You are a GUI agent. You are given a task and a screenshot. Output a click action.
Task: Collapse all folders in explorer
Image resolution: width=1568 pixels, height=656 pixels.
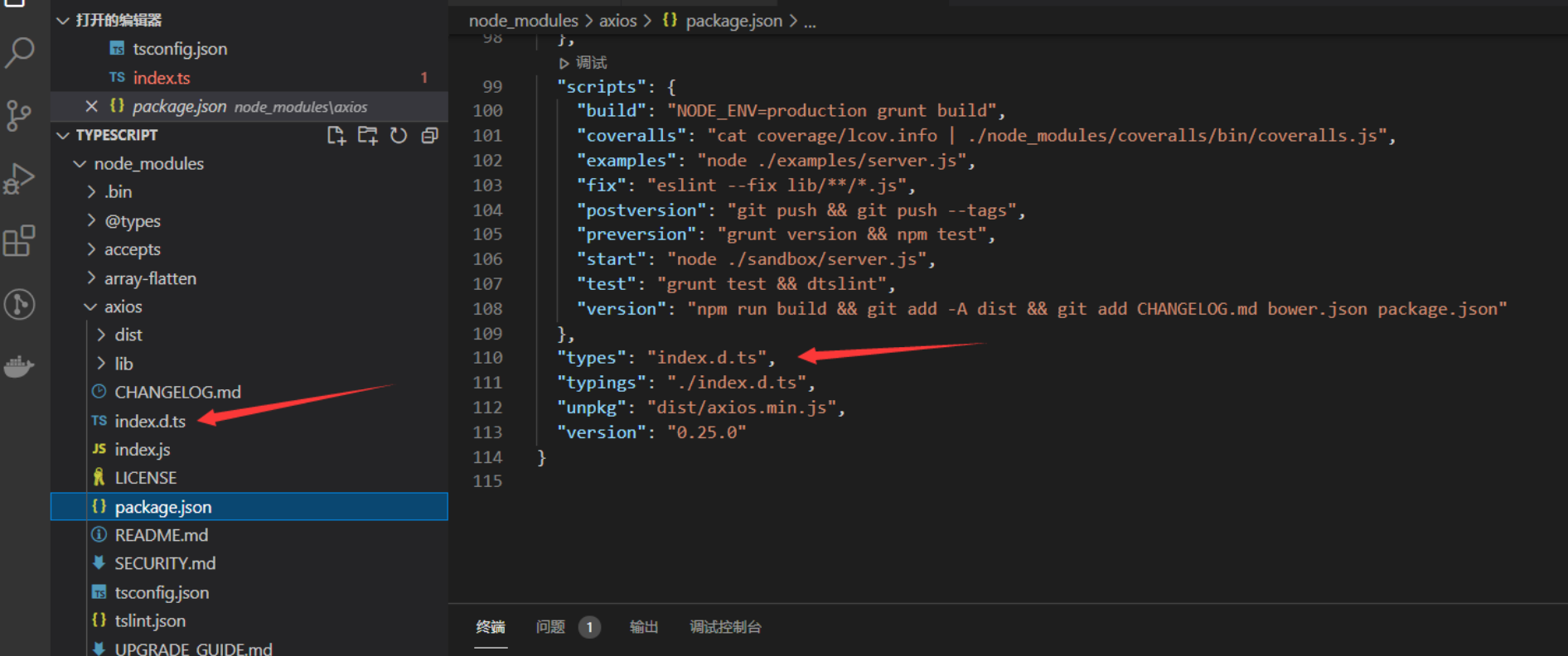coord(429,135)
